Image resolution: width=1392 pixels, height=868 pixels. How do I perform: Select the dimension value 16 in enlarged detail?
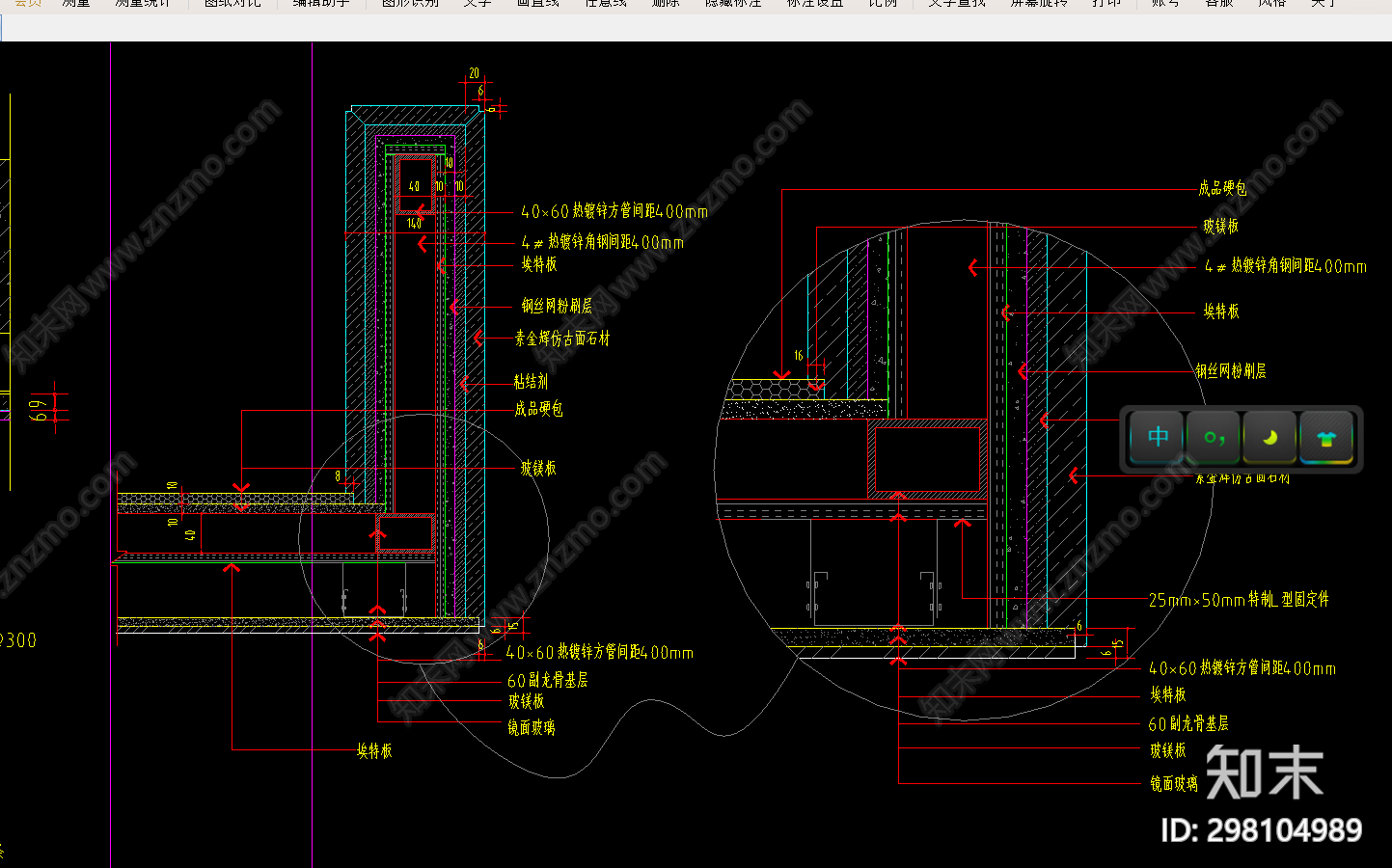(x=799, y=356)
